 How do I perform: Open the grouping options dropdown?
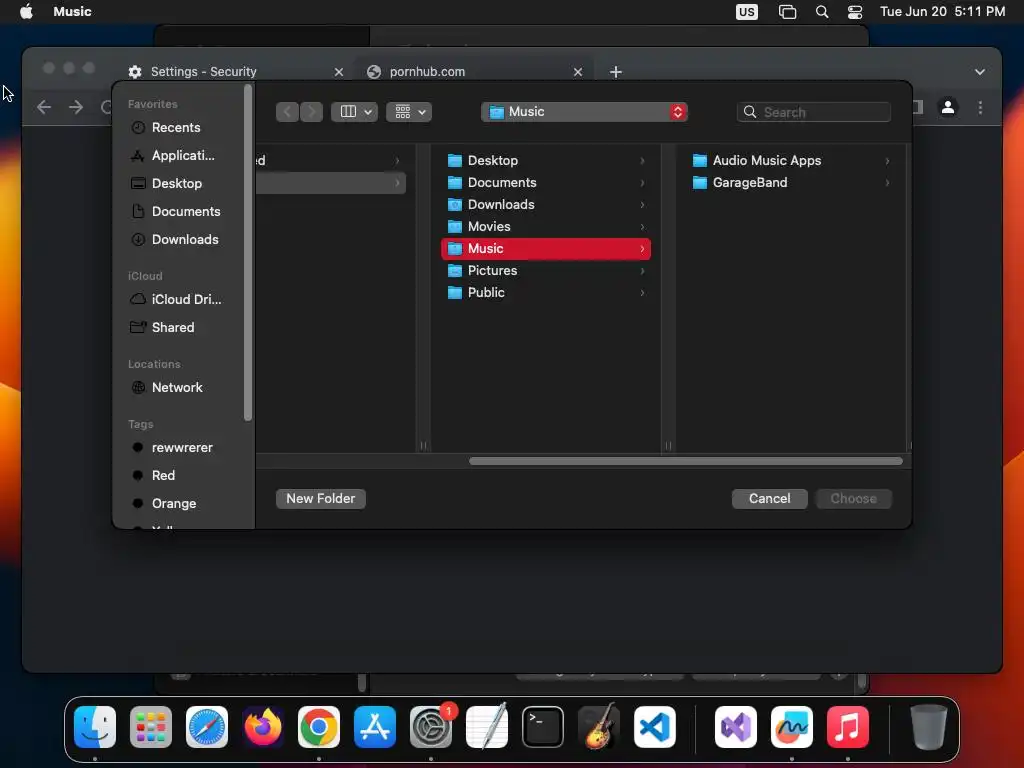coord(409,112)
